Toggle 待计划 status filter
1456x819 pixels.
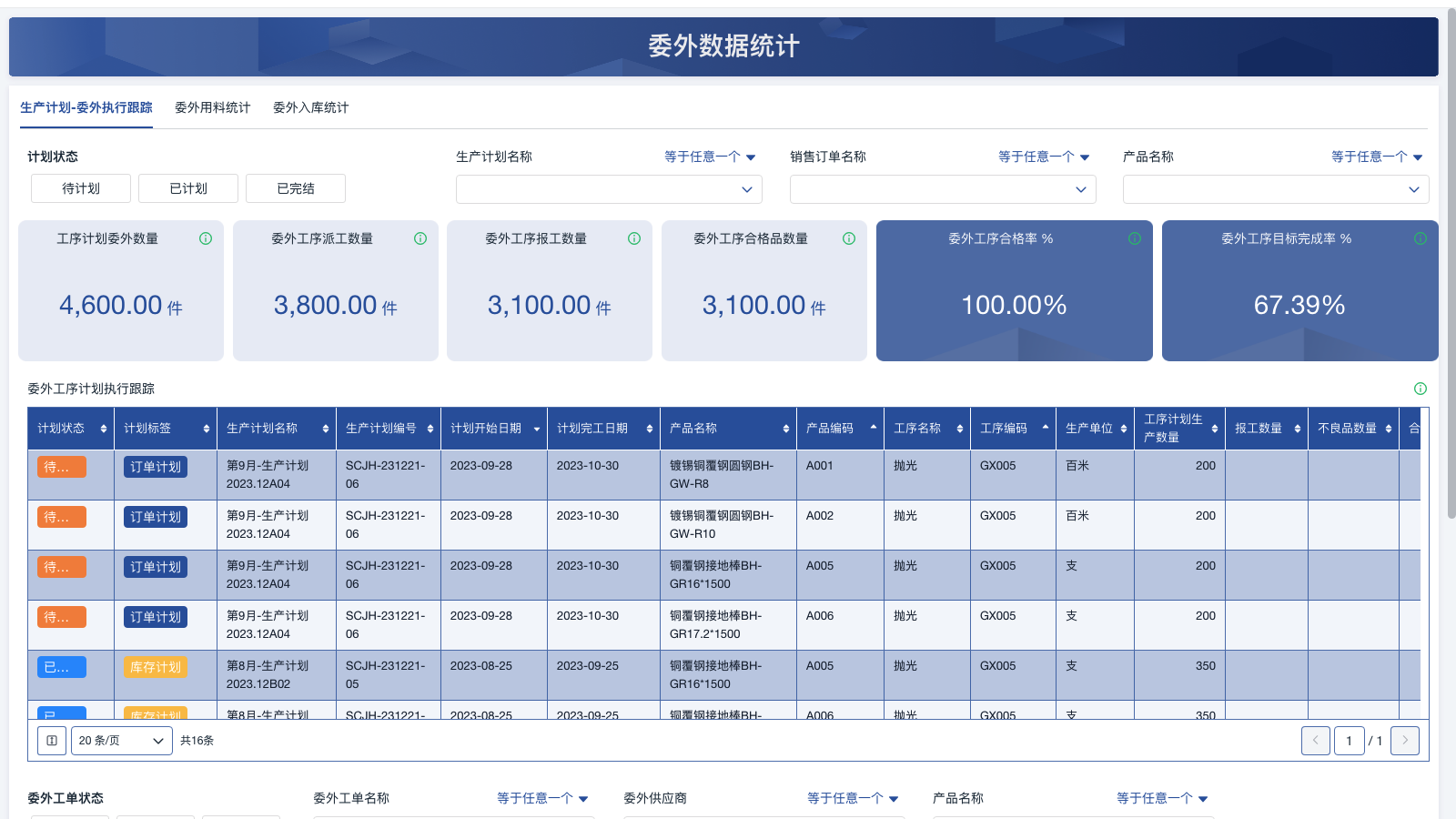[x=81, y=188]
